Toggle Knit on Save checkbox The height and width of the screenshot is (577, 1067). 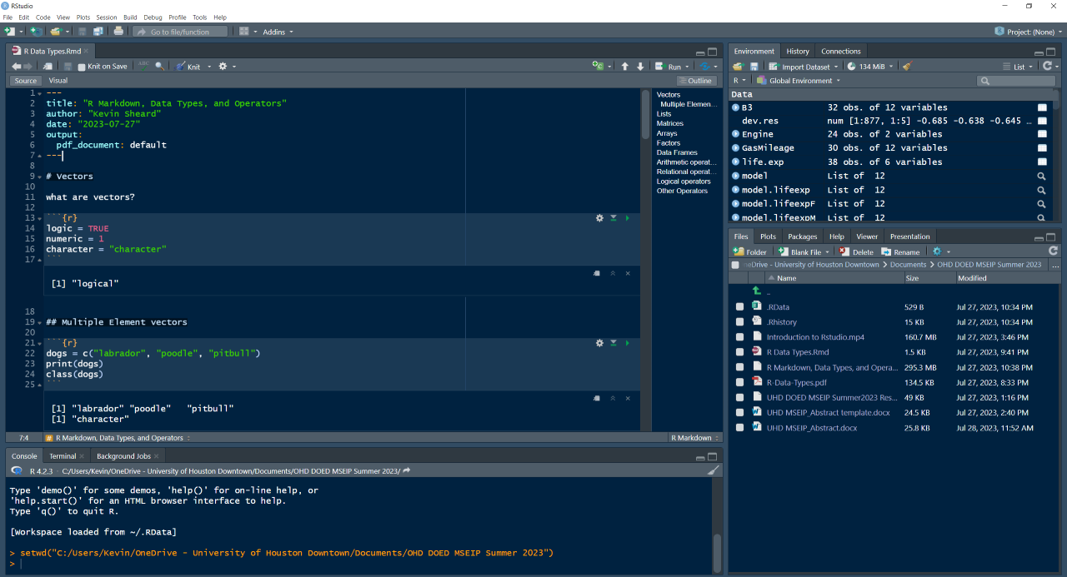[82, 67]
